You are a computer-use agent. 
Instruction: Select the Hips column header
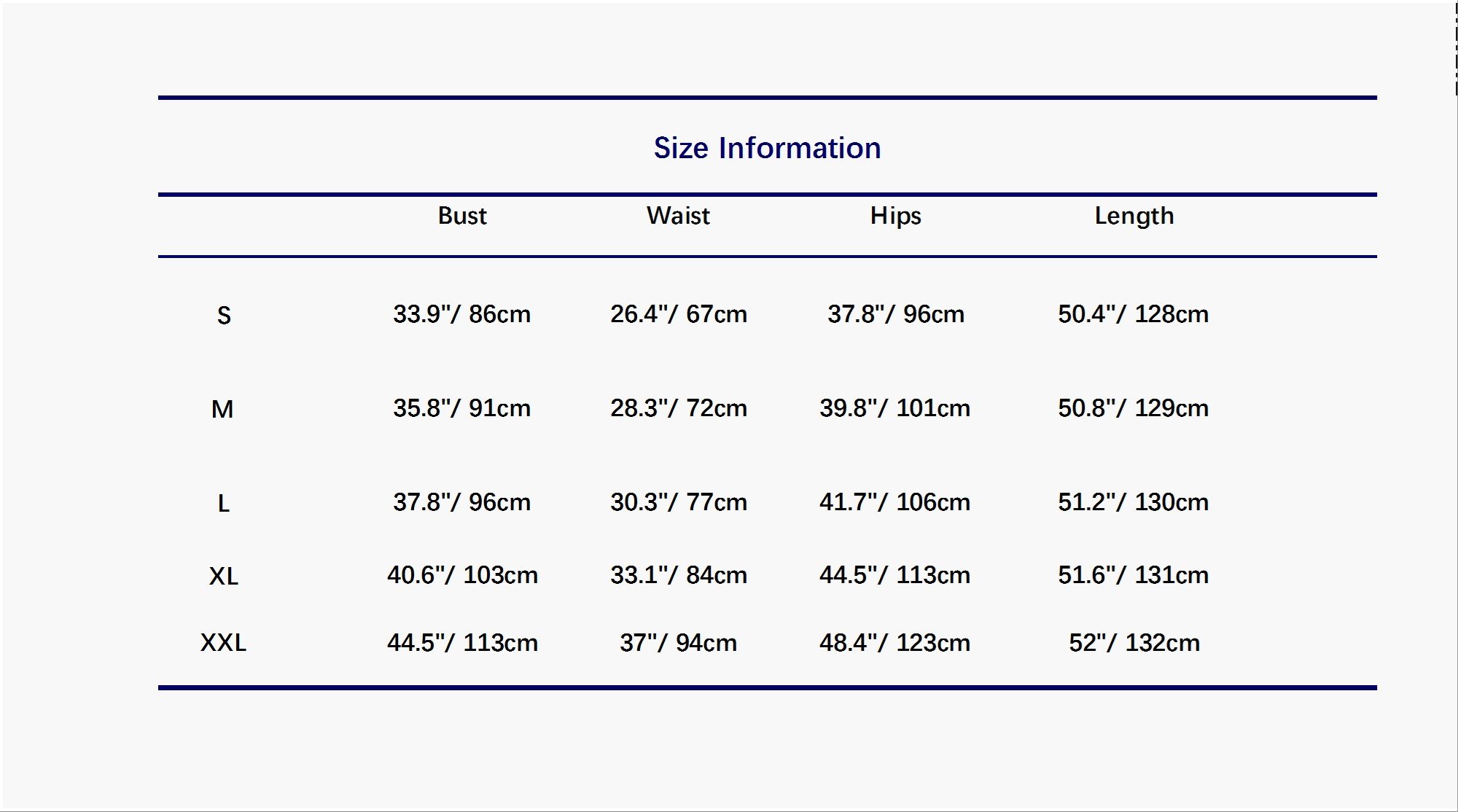pyautogui.click(x=895, y=216)
